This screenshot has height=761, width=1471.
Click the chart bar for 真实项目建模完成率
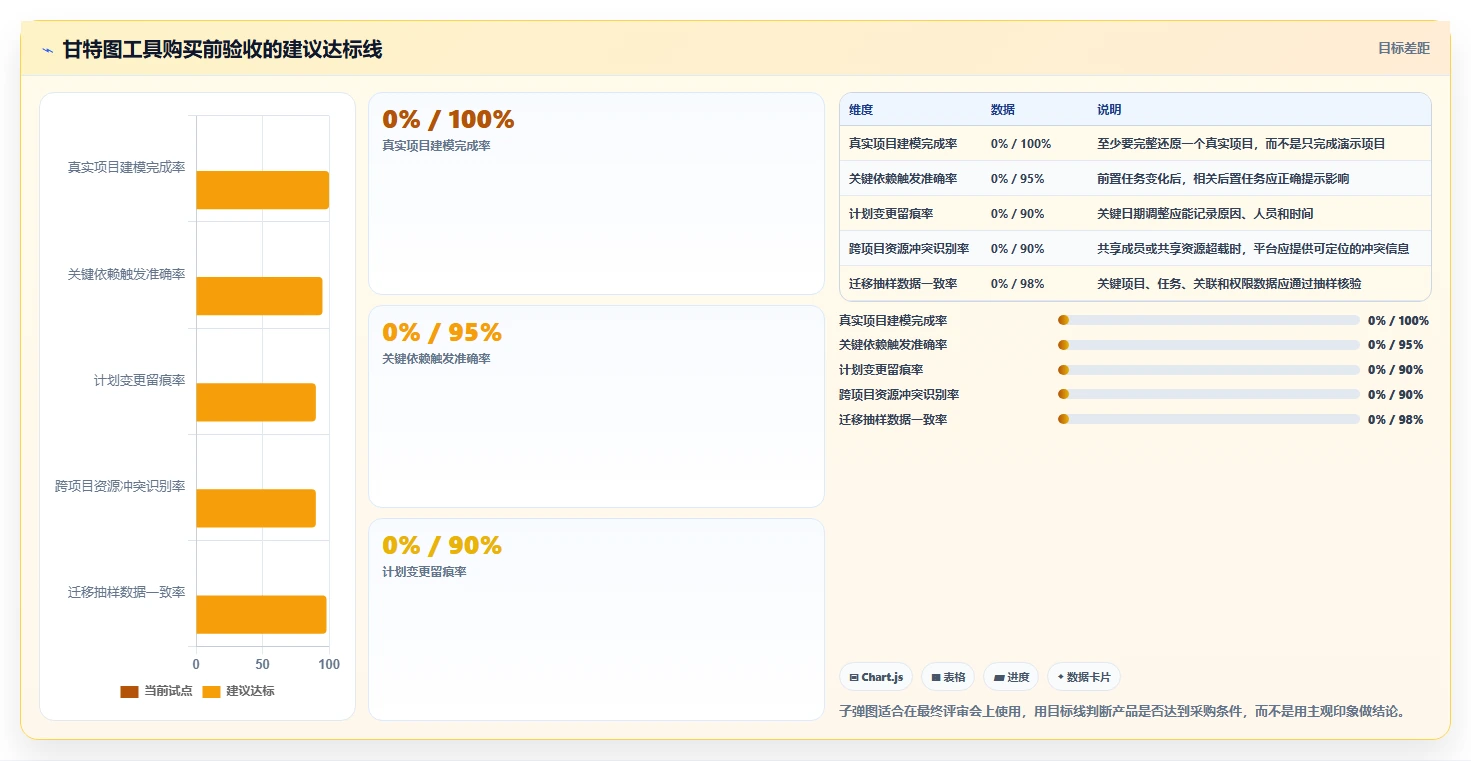pyautogui.click(x=262, y=190)
